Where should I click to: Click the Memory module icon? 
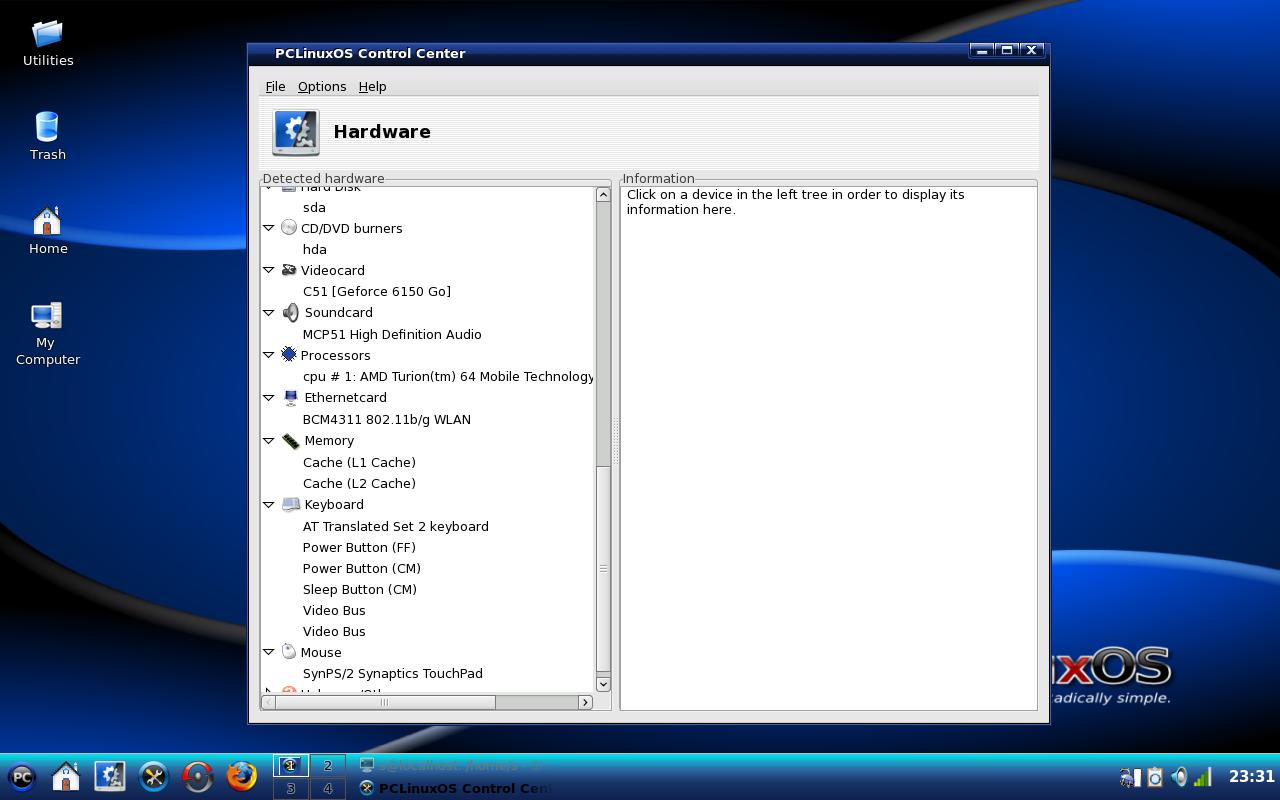(290, 440)
